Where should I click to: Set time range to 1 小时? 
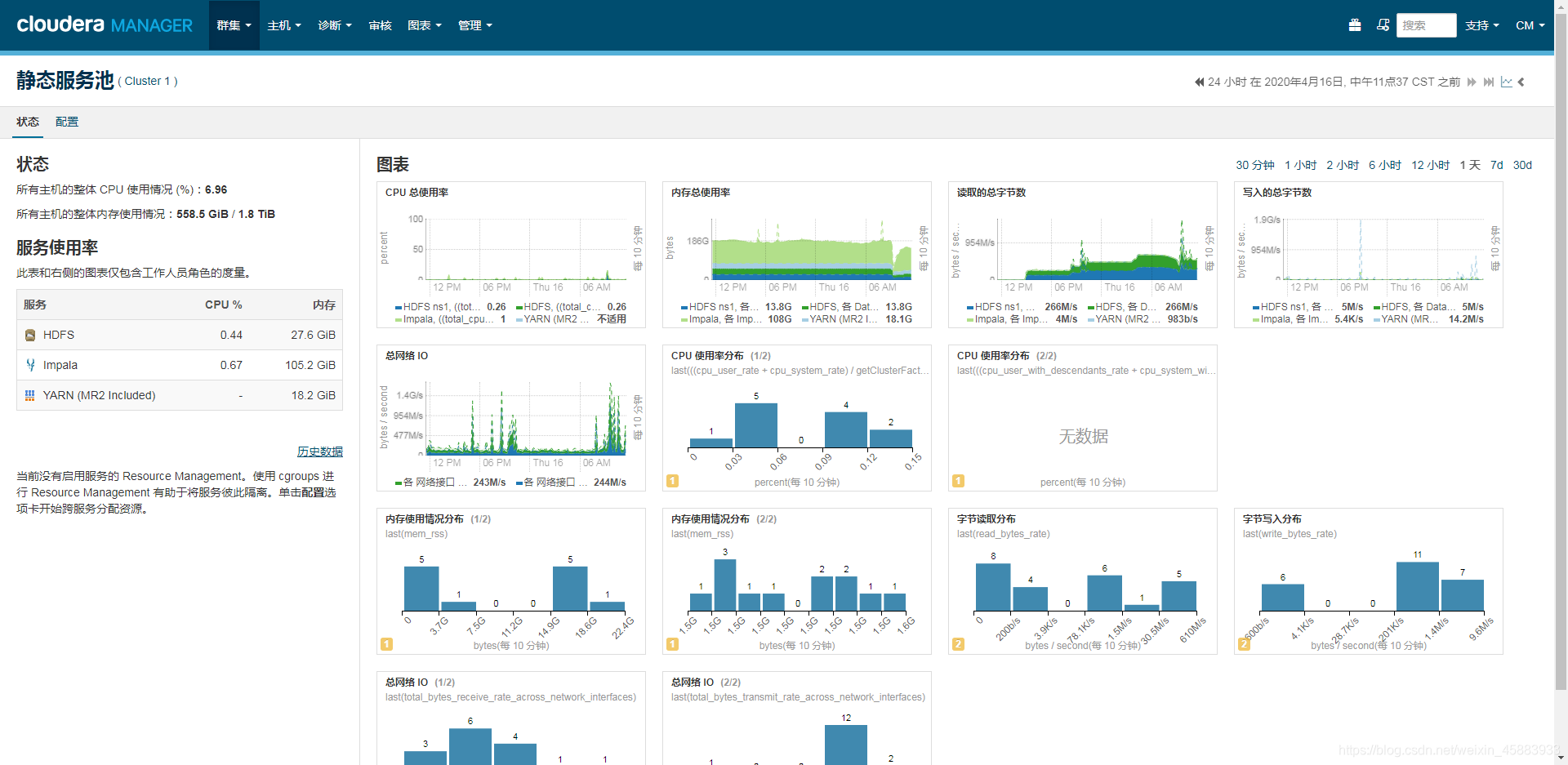tap(1300, 165)
